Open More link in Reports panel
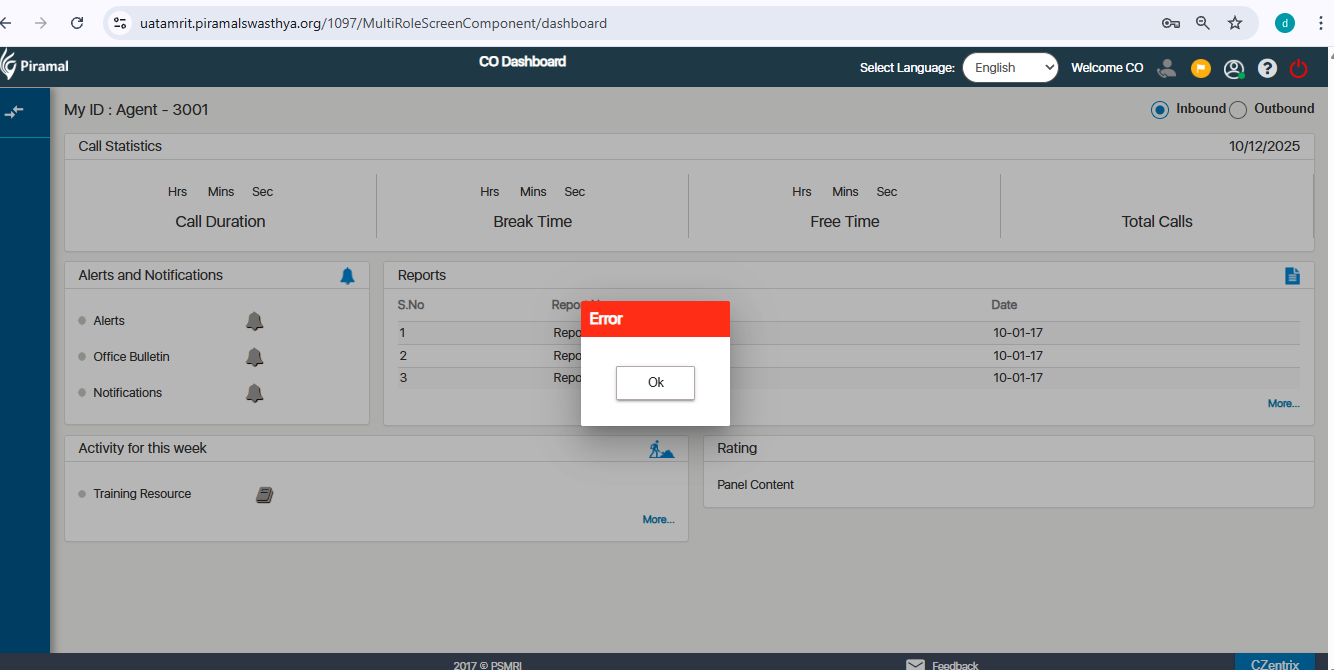The width and height of the screenshot is (1334, 670). (1283, 404)
